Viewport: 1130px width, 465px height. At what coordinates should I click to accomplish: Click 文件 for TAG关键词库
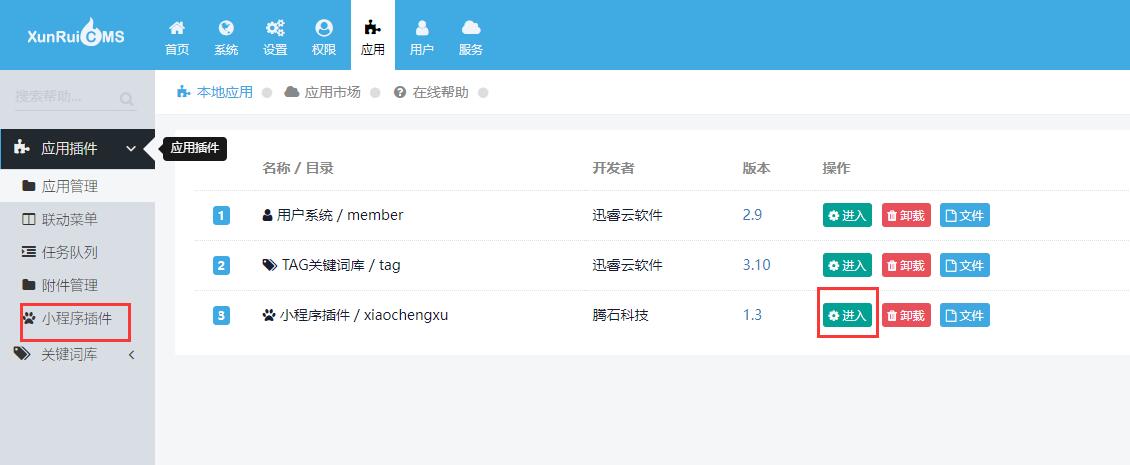click(x=964, y=265)
